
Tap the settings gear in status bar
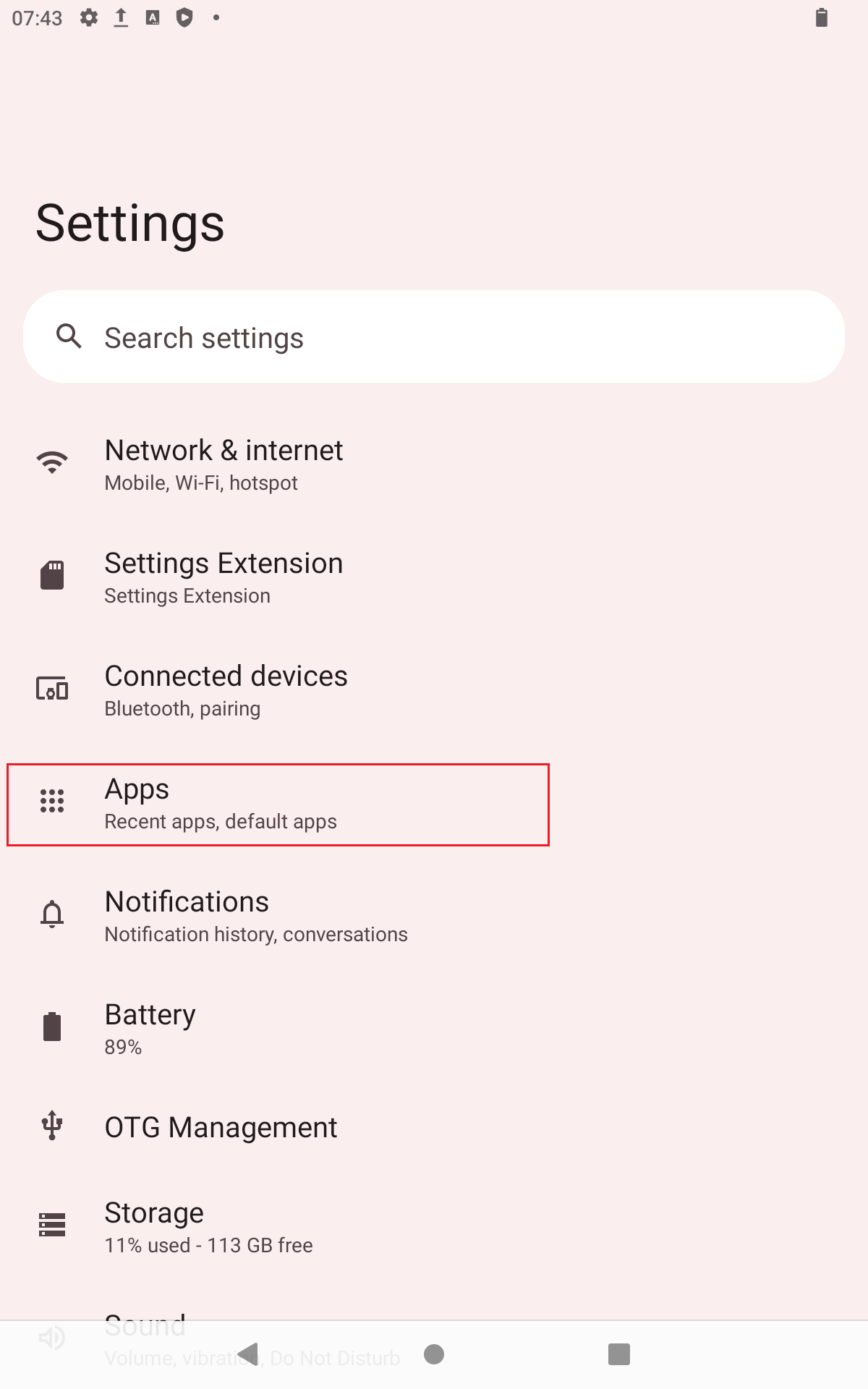(x=89, y=18)
